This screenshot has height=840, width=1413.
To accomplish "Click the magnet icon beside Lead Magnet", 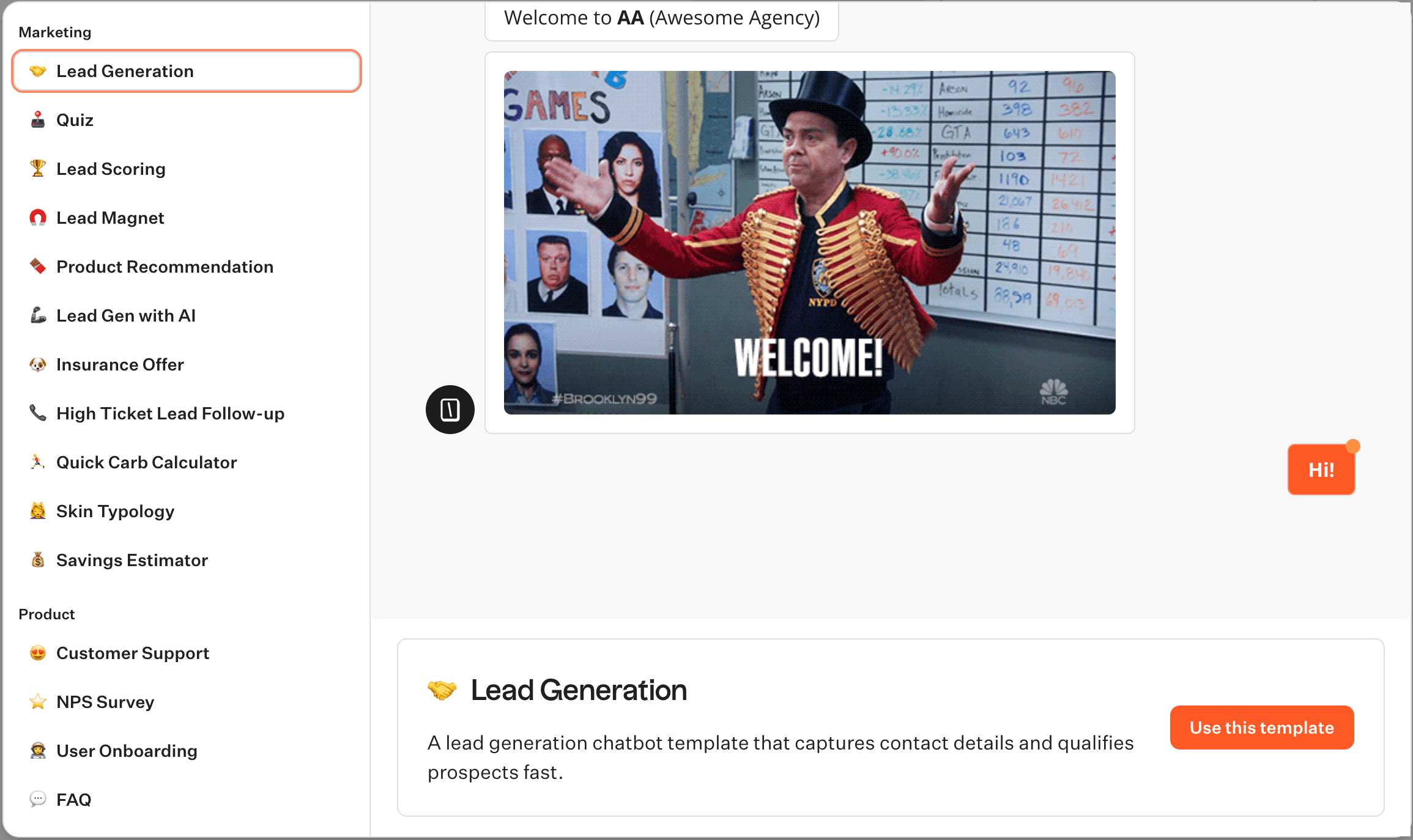I will pos(38,218).
